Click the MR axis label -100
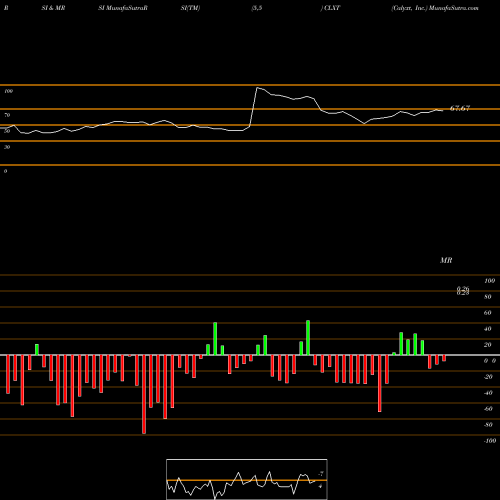The width and height of the screenshot is (500, 500). (x=490, y=441)
